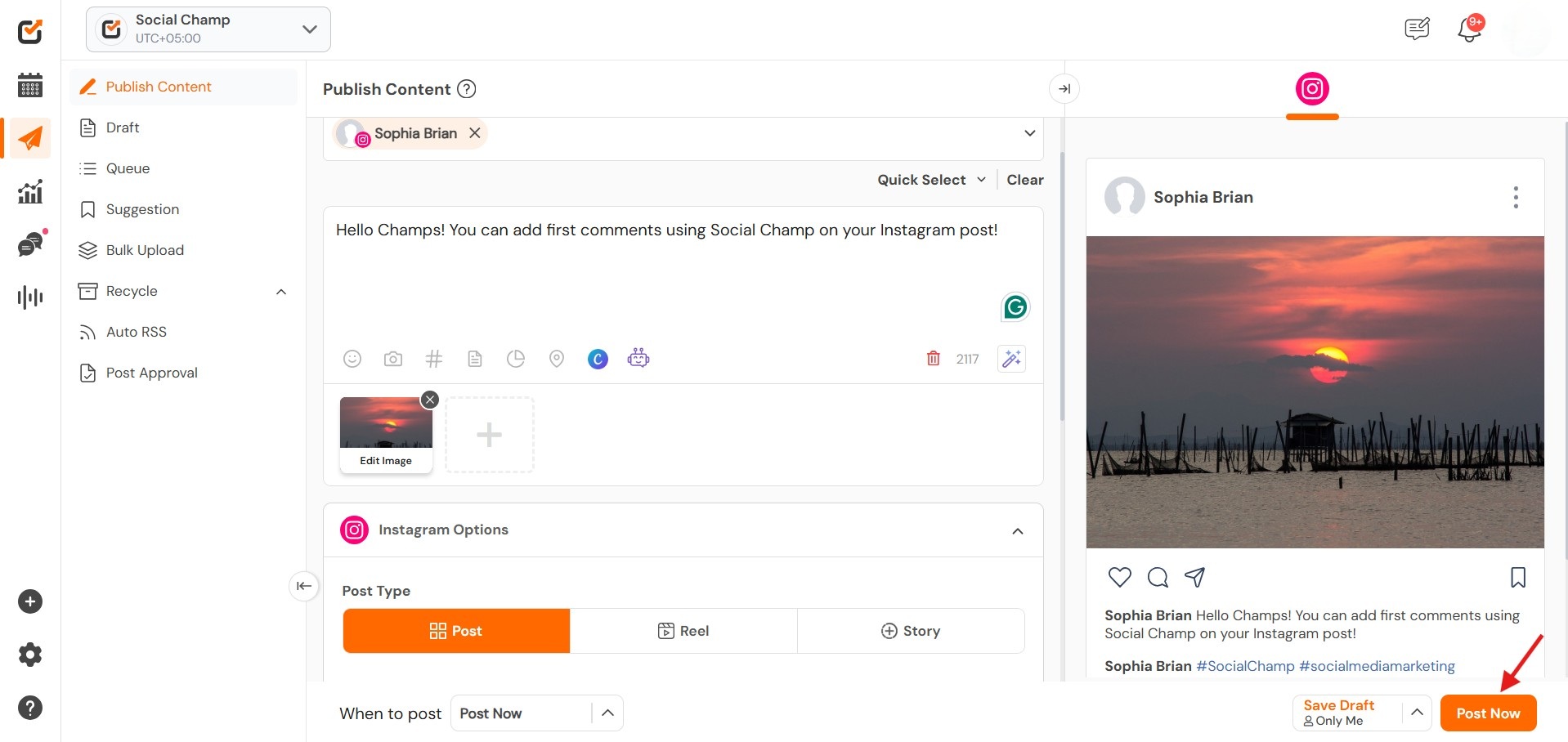Click the Post Now button

(x=1488, y=713)
